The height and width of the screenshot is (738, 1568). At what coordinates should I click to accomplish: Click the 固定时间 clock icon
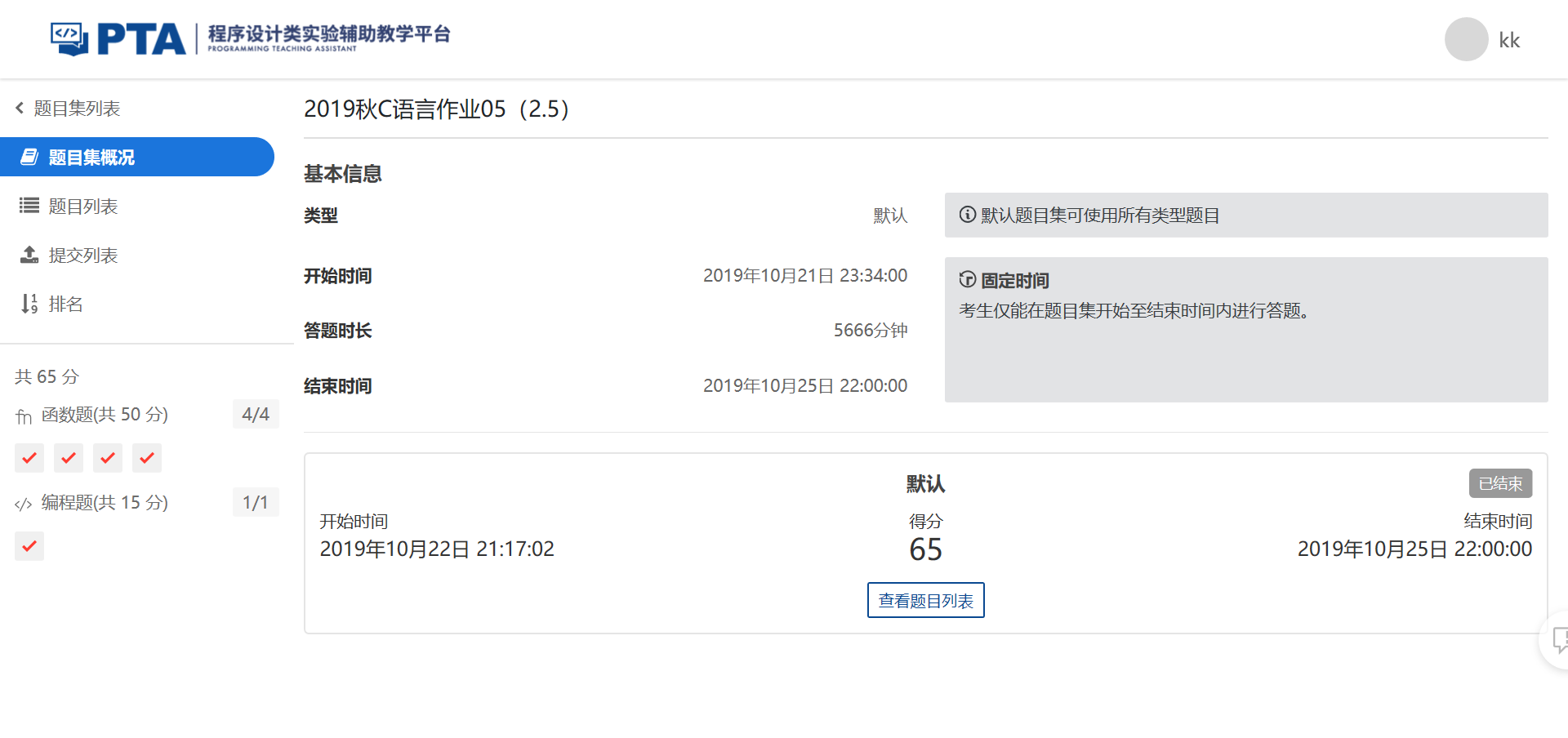968,280
